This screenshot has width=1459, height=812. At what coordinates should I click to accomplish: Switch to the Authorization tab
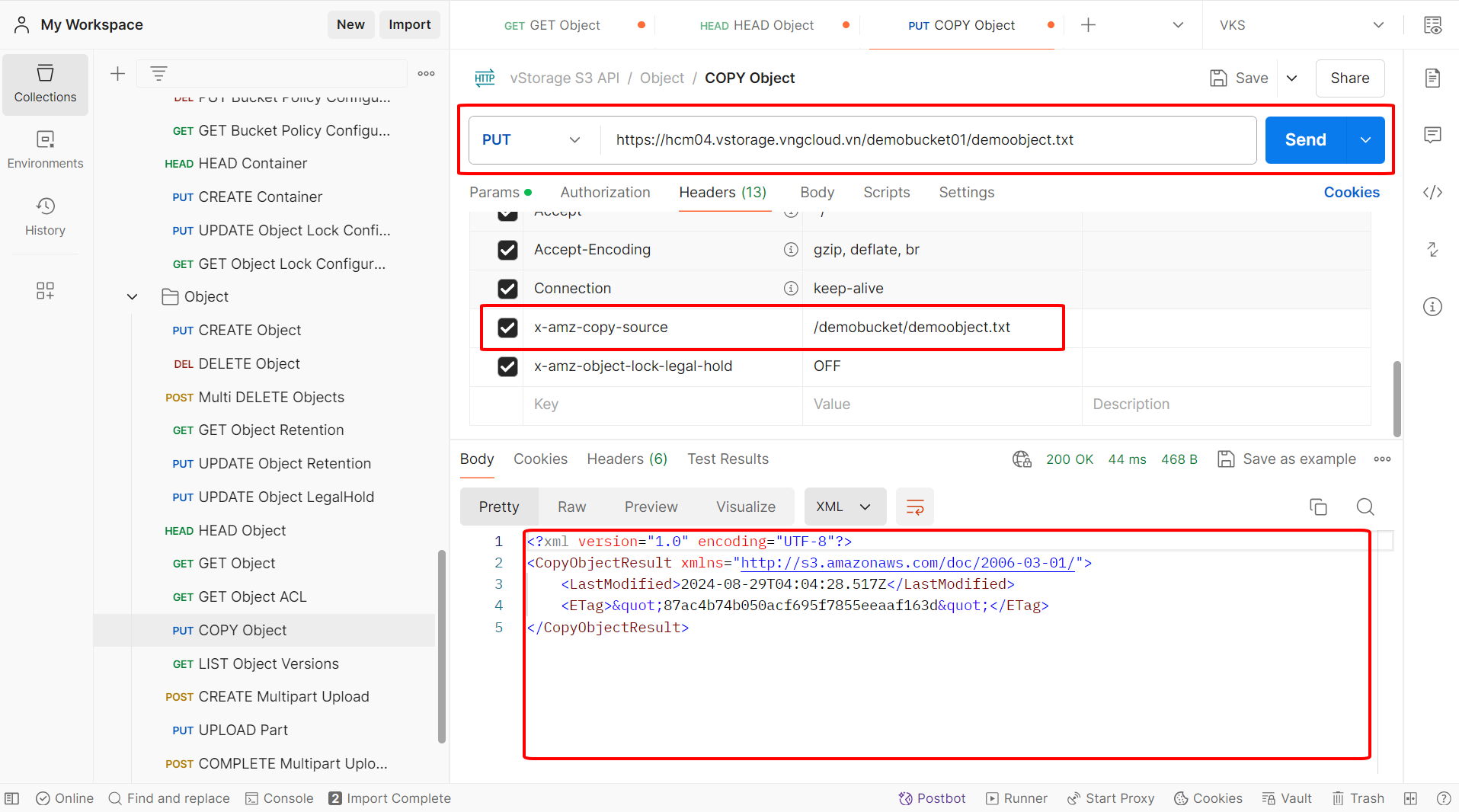point(605,193)
